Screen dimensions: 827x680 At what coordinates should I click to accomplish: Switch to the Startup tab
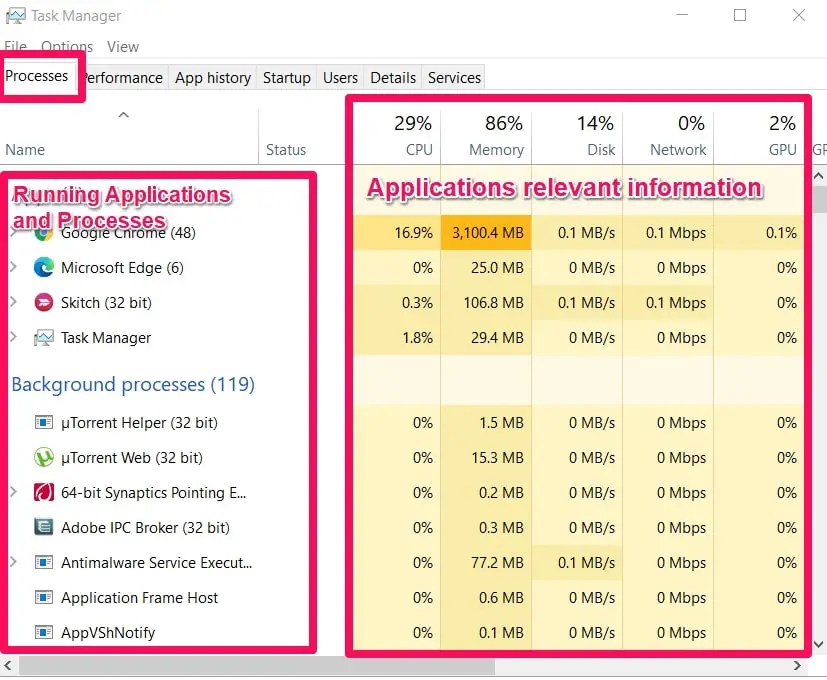(287, 78)
